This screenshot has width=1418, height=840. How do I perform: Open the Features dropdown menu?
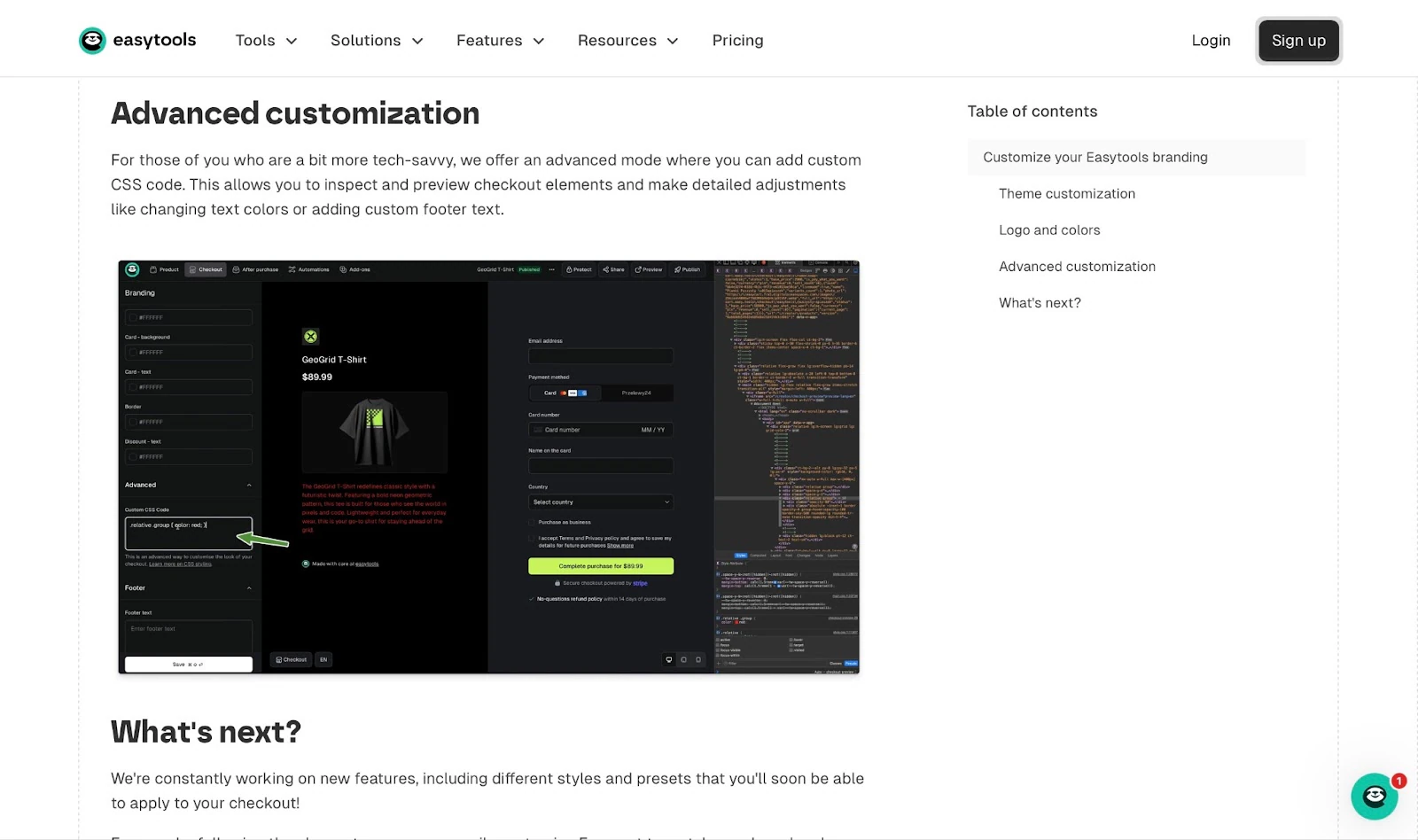(500, 41)
